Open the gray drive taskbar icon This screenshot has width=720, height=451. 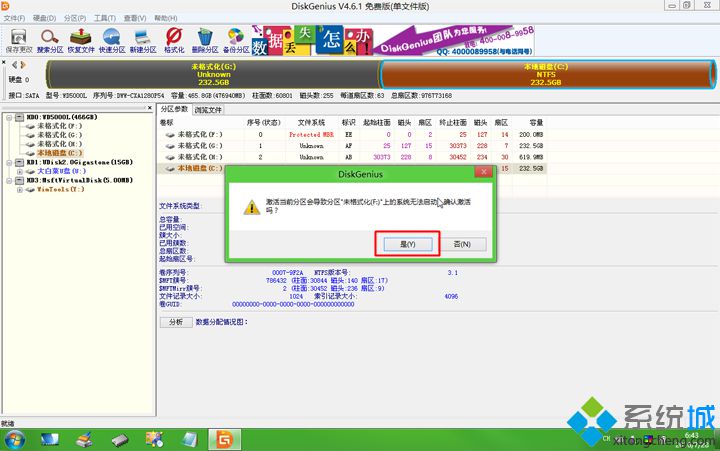tap(120, 440)
